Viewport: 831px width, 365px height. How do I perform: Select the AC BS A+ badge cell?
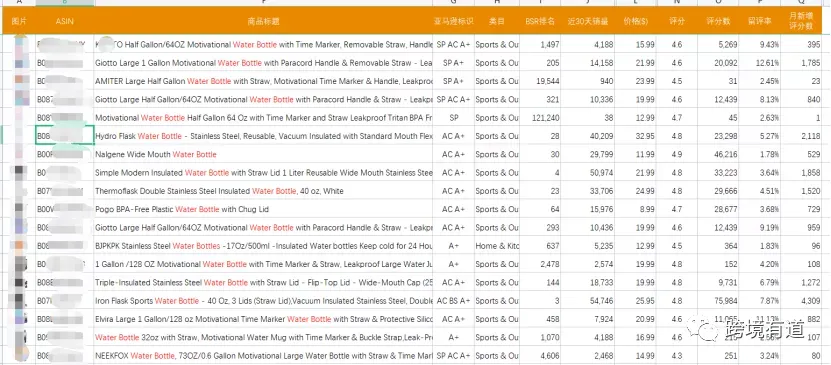point(453,301)
